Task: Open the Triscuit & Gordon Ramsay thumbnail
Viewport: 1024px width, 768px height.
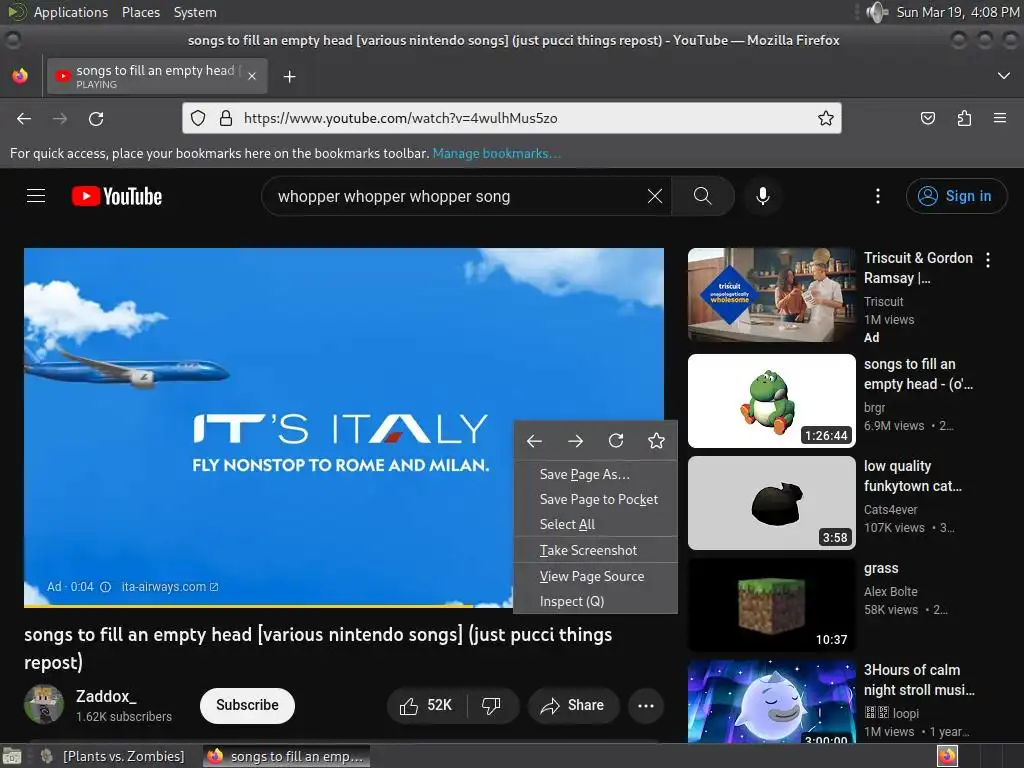Action: (x=771, y=295)
